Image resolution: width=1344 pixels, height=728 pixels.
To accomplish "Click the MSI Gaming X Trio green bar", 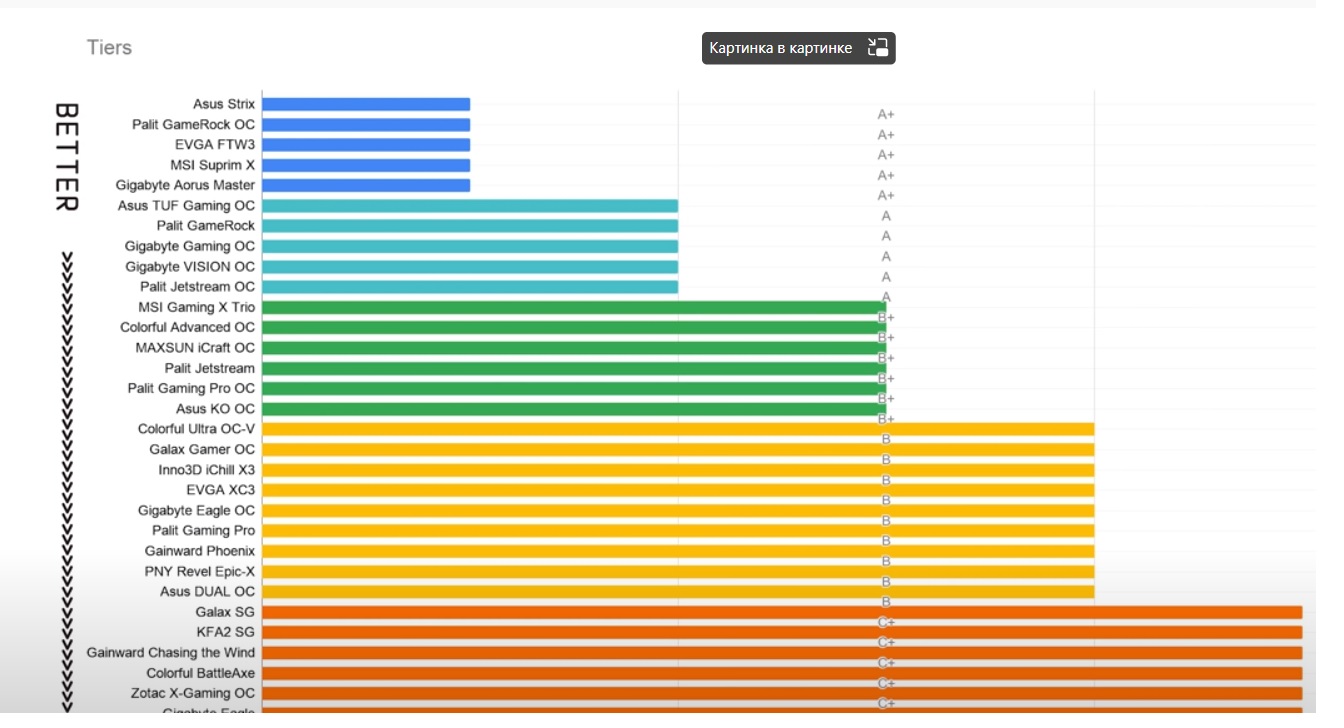I will click(572, 307).
